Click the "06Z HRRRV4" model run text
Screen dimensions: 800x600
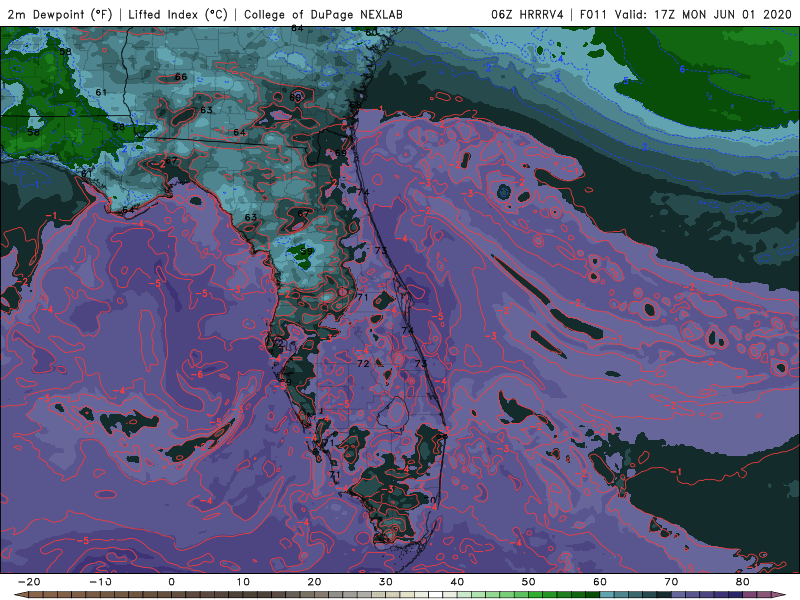(527, 15)
